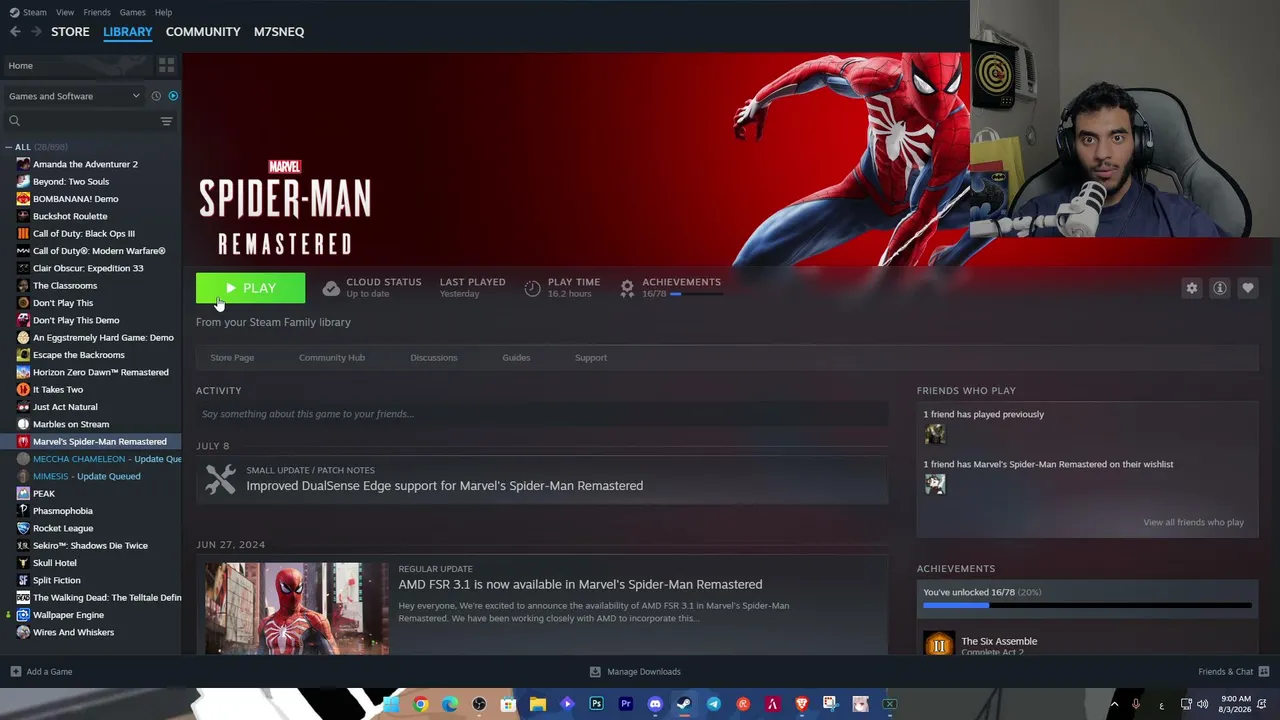
Task: Open The Six Assemble achievement icon
Action: pyautogui.click(x=939, y=645)
